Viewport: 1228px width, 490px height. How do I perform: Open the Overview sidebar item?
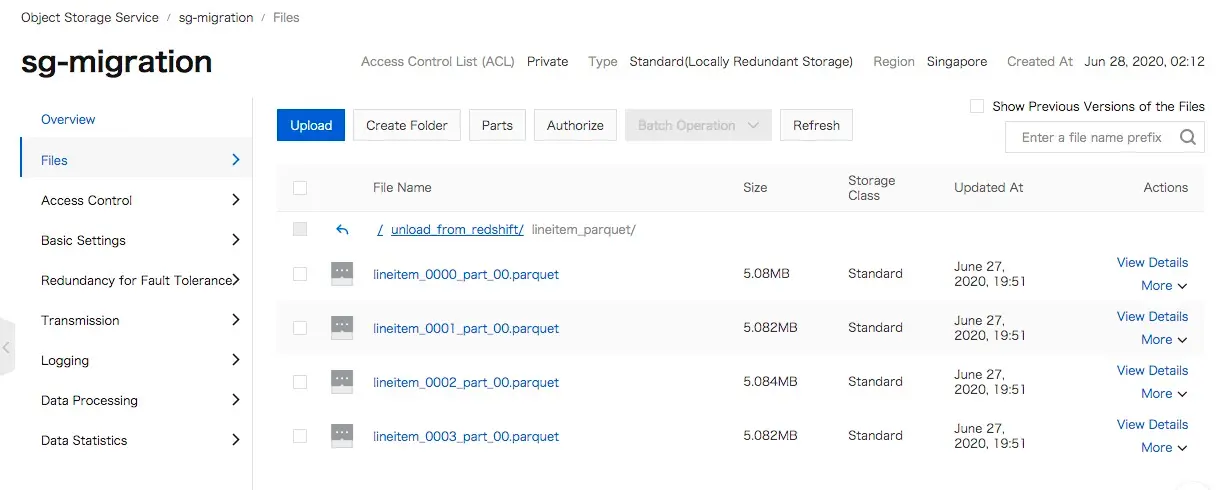[68, 119]
